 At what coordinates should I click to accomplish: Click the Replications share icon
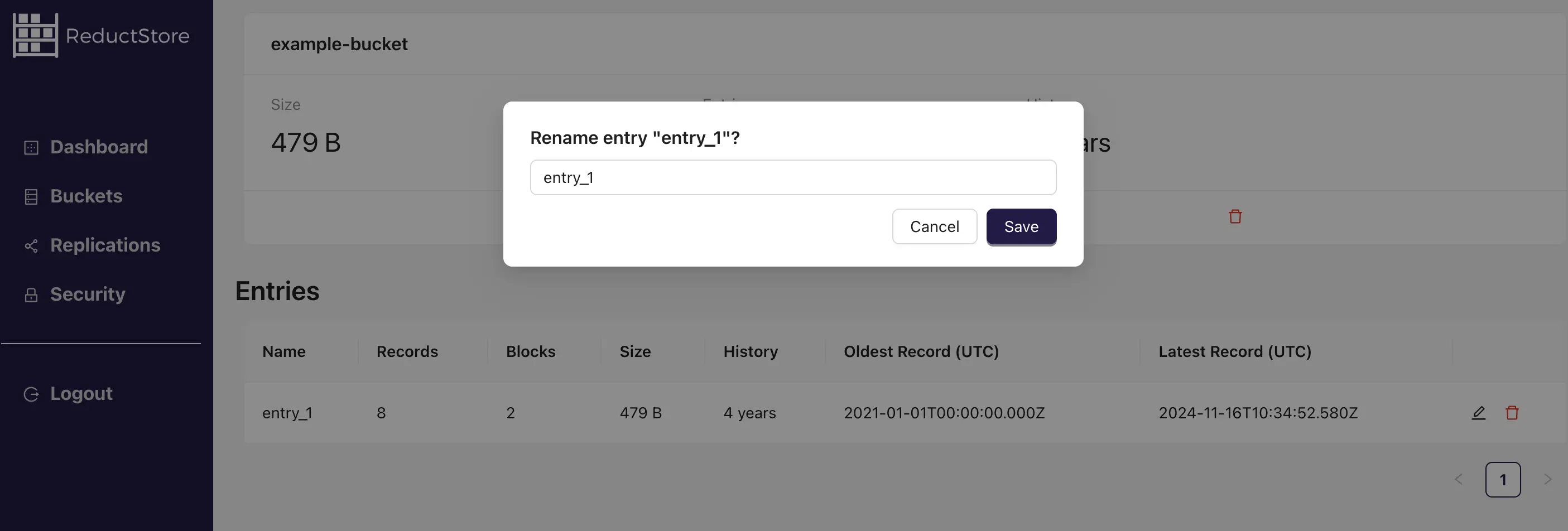[31, 245]
